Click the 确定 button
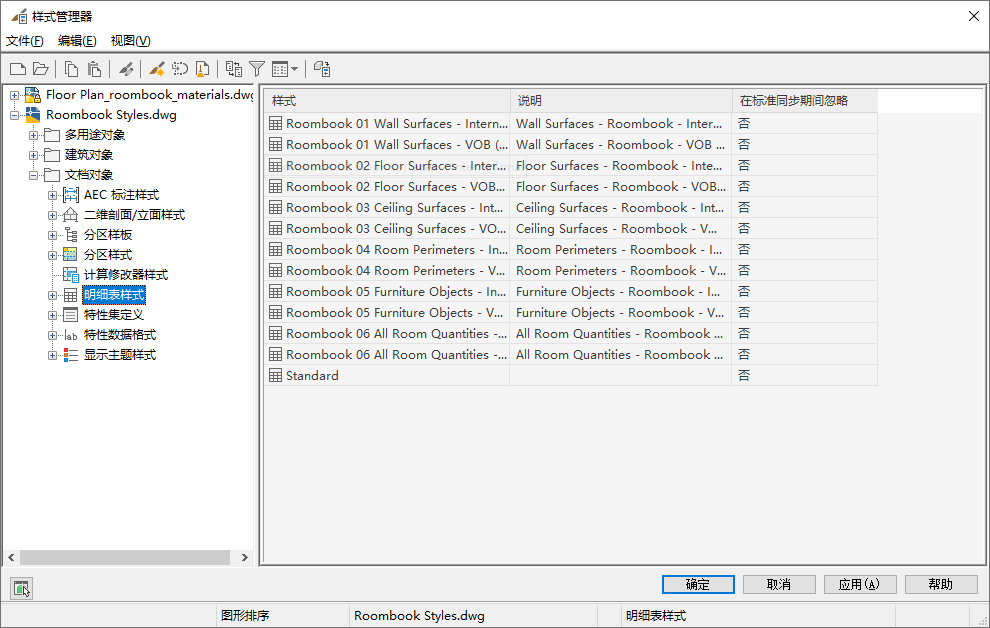 pos(698,584)
